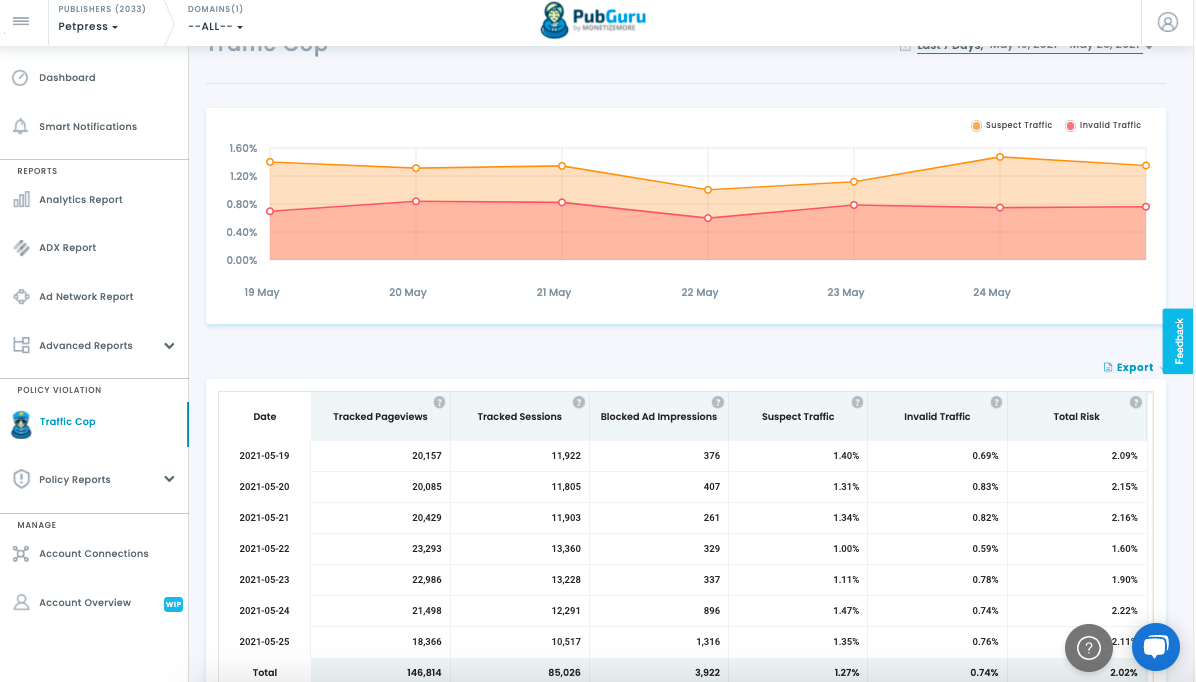Open the Feedback side tab
This screenshot has width=1196, height=682.
pos(1178,341)
